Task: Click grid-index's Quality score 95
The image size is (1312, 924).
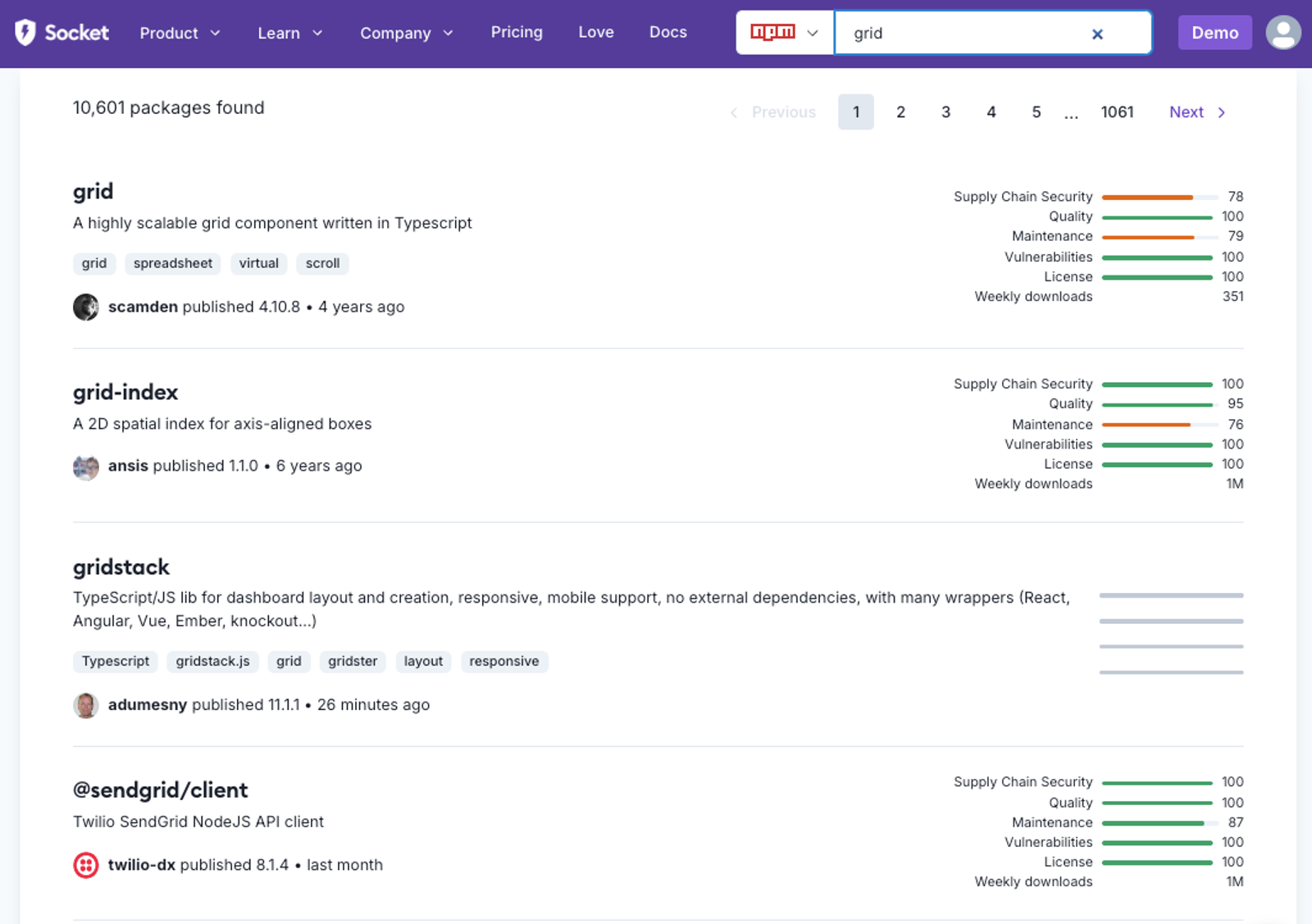Action: click(x=1235, y=404)
